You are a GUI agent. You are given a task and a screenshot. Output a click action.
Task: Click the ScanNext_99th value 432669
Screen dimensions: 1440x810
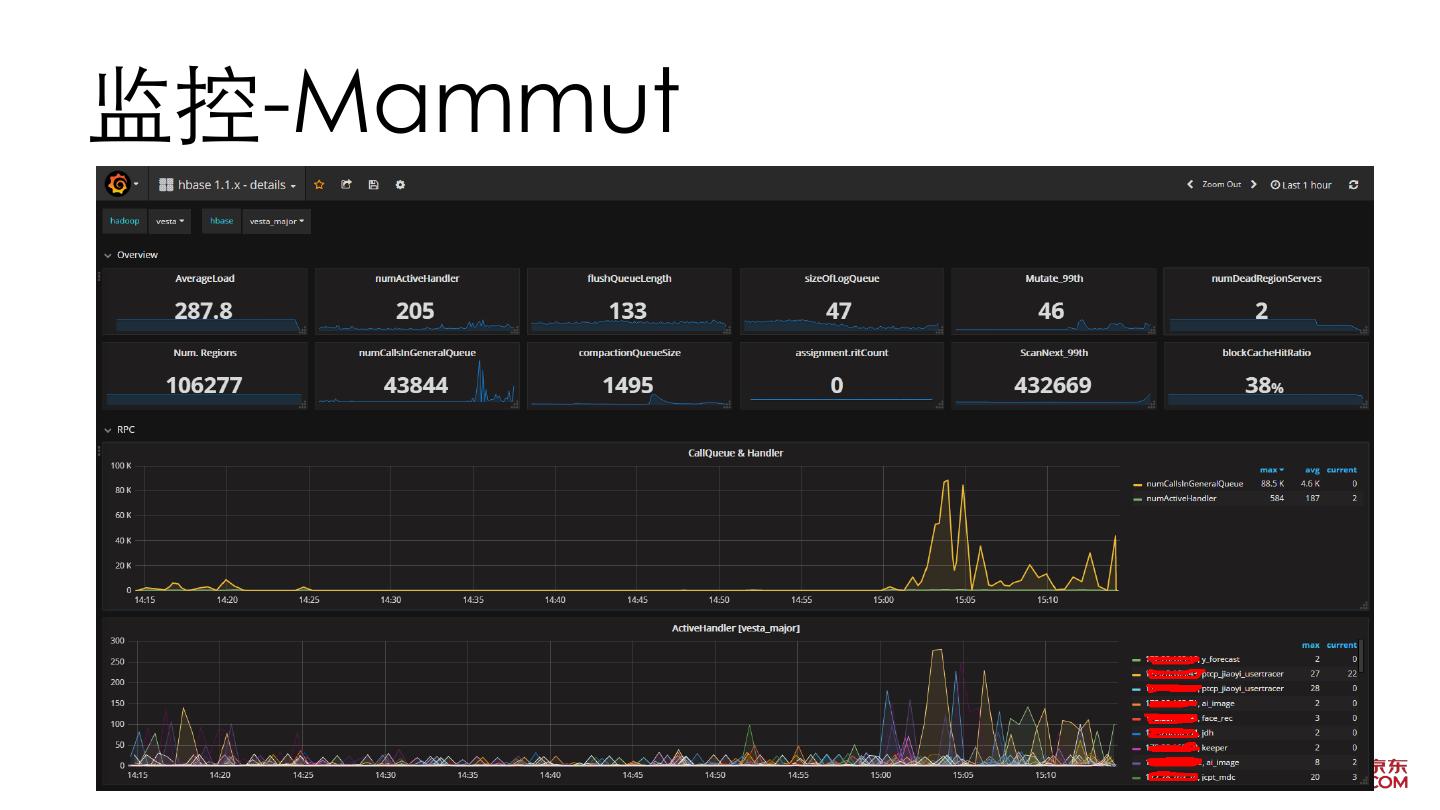(1053, 385)
